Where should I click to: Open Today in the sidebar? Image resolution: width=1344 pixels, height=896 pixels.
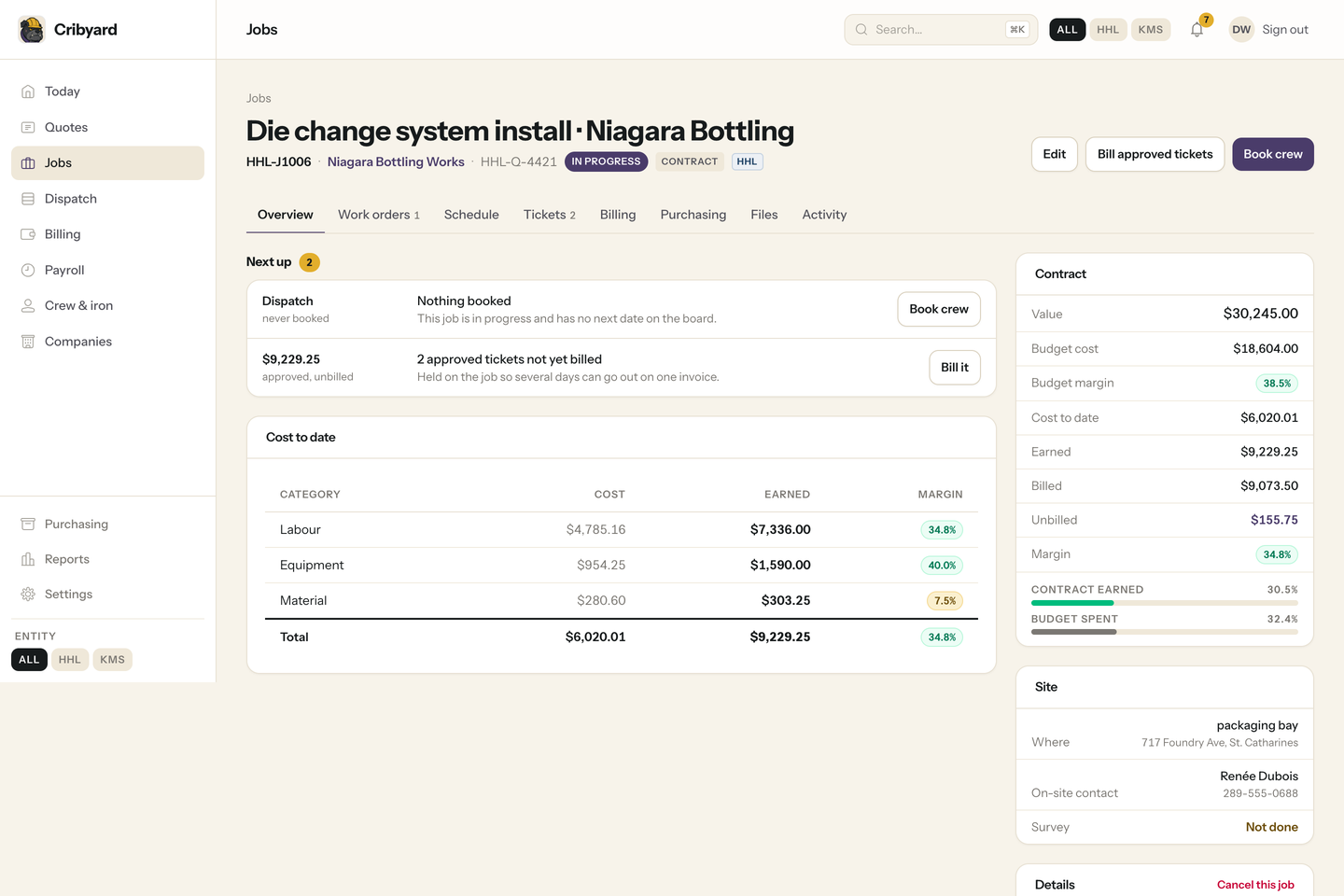click(107, 91)
